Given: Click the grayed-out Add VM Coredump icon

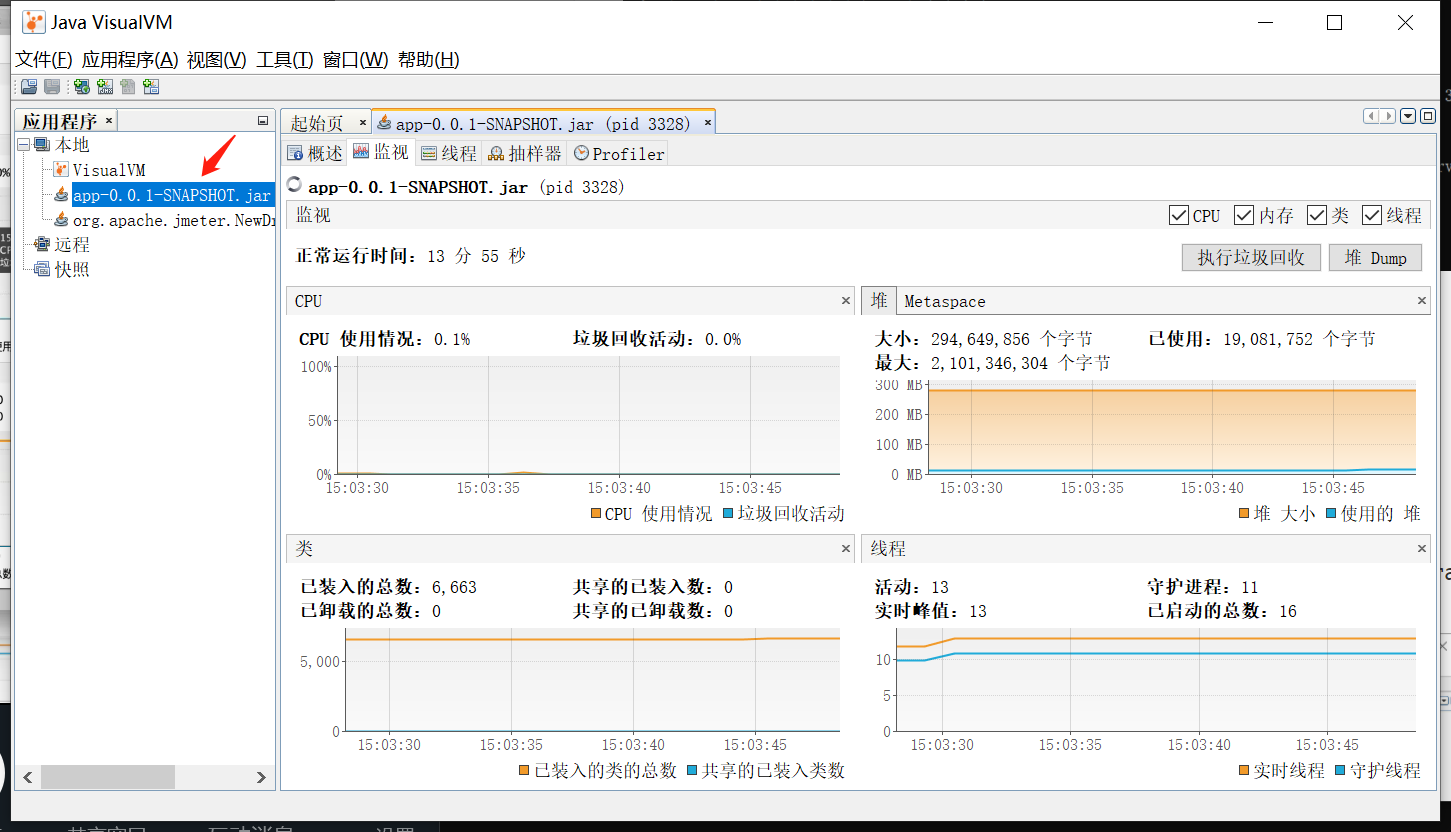Looking at the screenshot, I should [x=128, y=87].
